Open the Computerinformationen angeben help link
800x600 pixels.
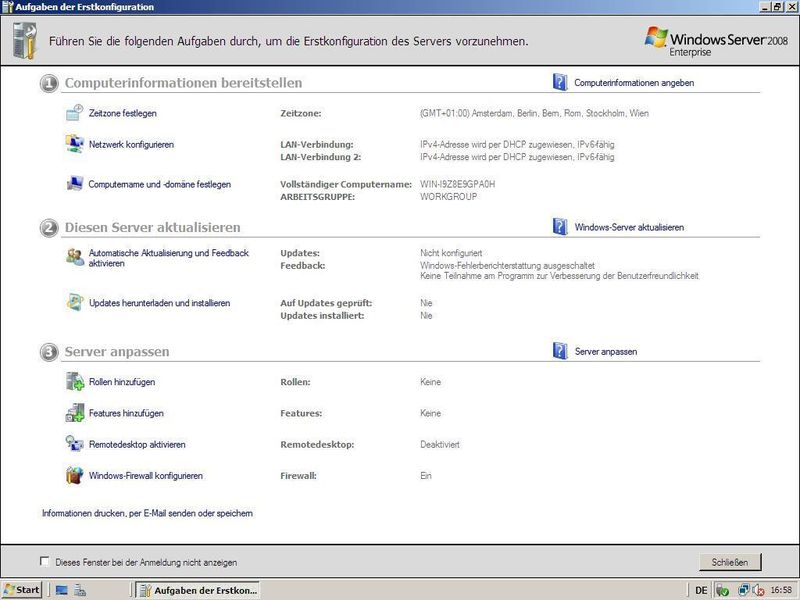633,83
